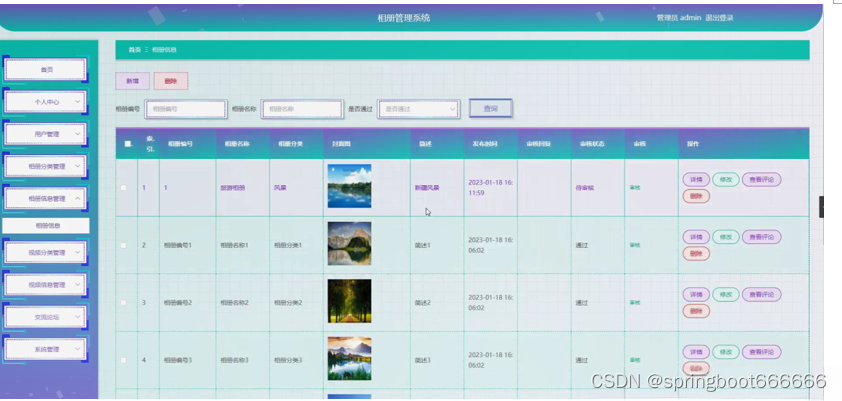Expand the 相册分类管理 sidebar menu
The width and height of the screenshot is (842, 401).
(46, 166)
